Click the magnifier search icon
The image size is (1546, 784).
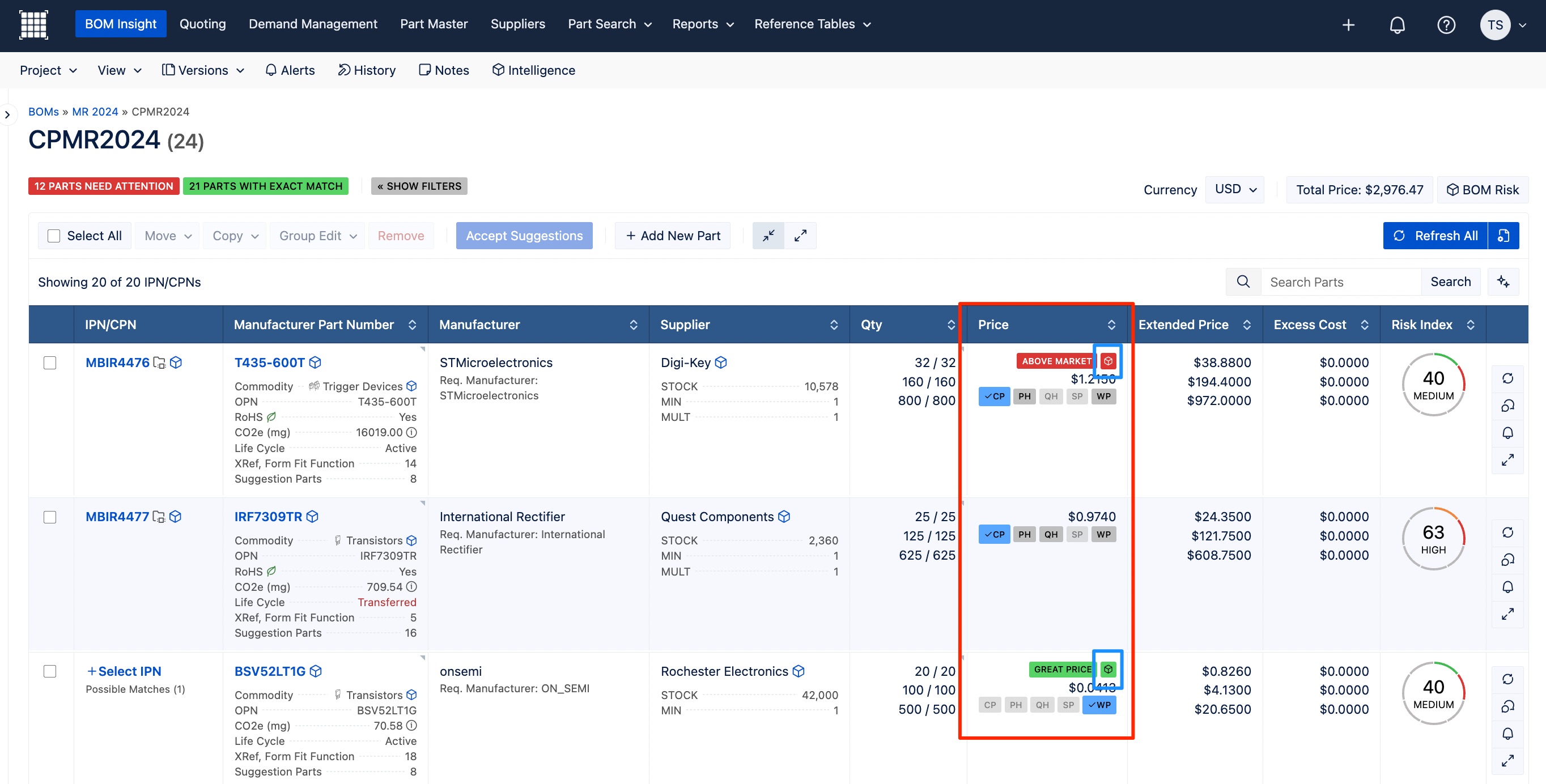tap(1243, 282)
